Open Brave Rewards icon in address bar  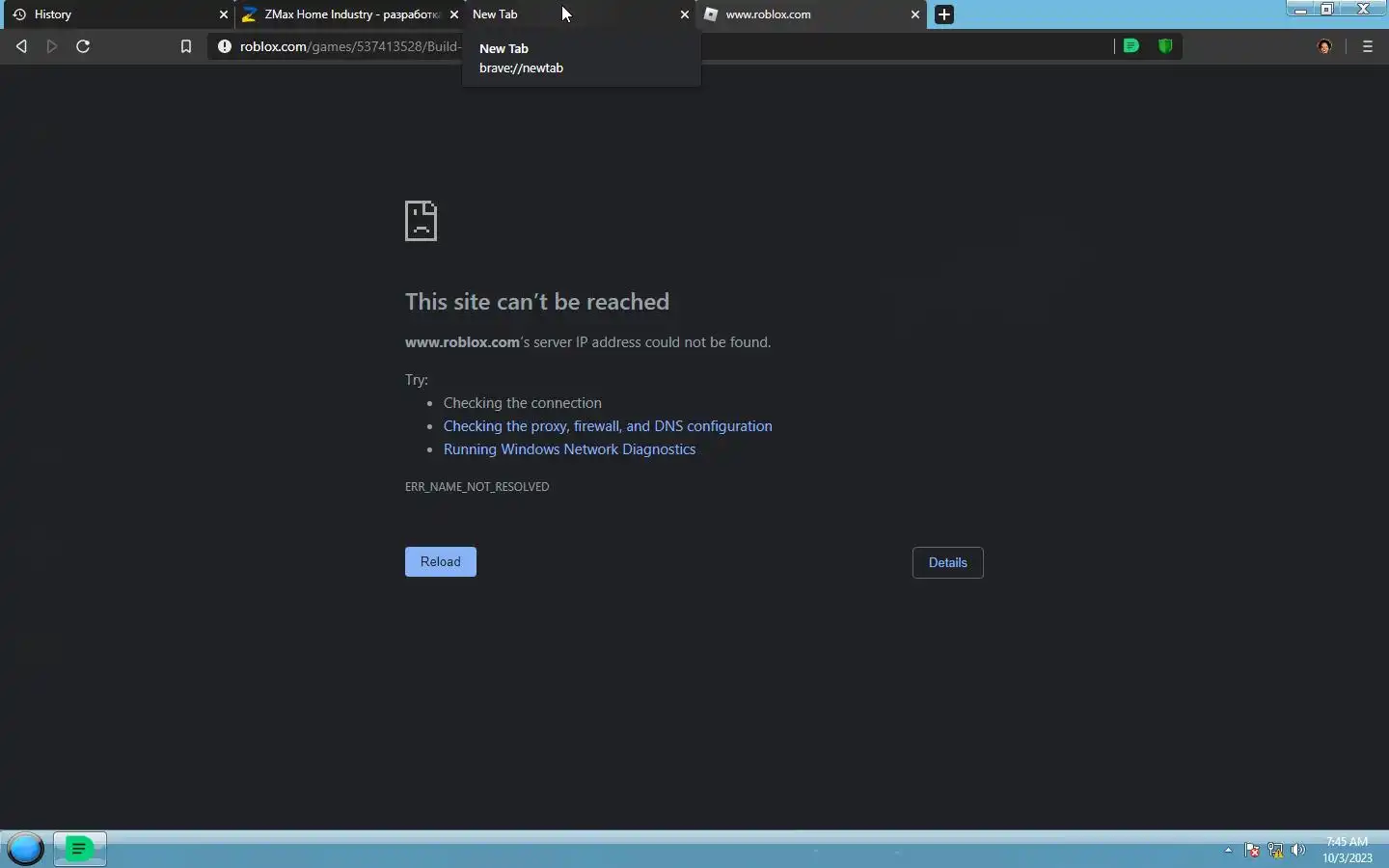pyautogui.click(x=1131, y=45)
